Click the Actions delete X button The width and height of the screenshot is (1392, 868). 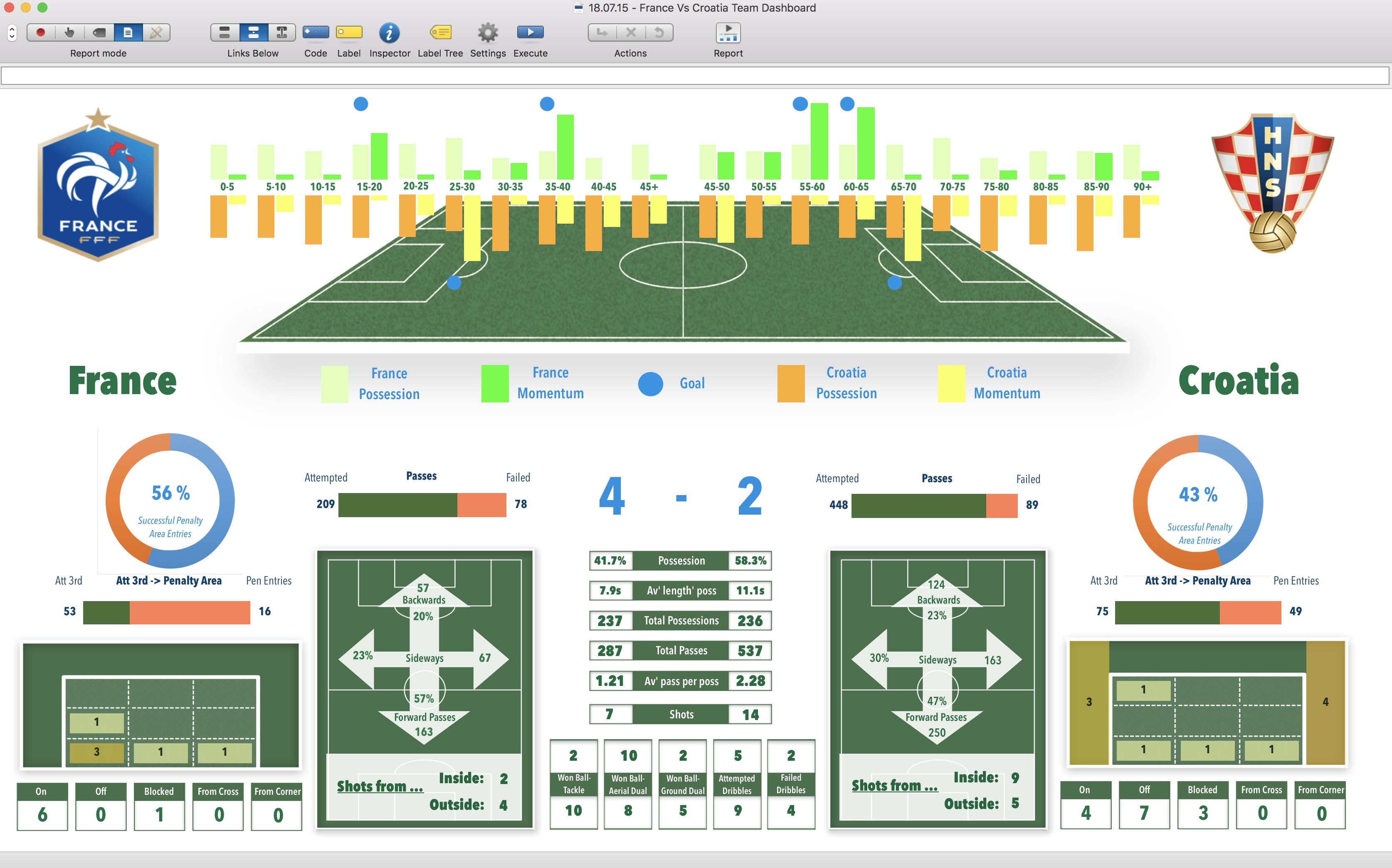point(630,33)
